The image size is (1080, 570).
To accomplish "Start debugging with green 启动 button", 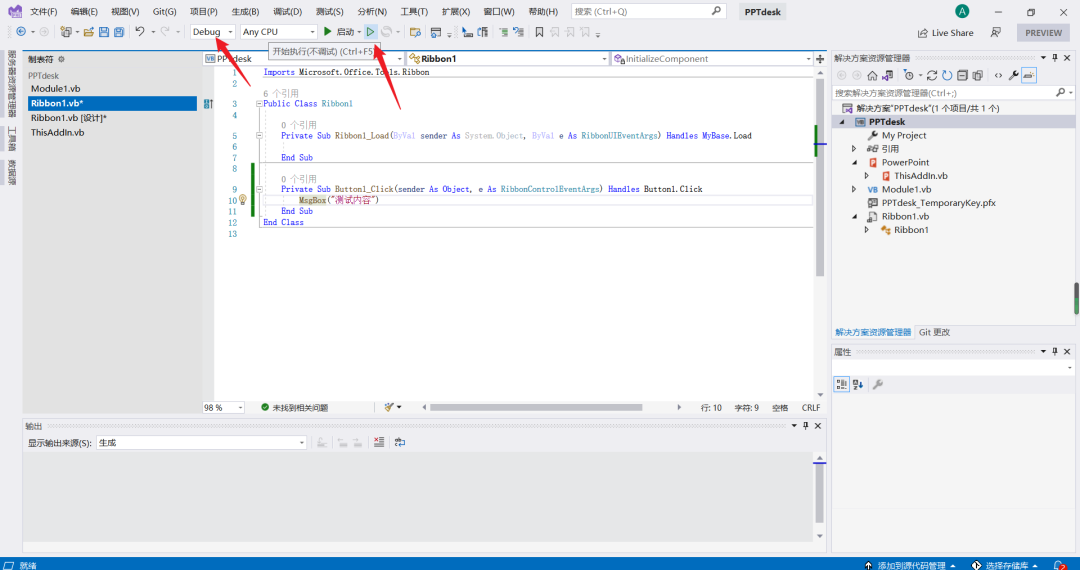I will pyautogui.click(x=342, y=32).
